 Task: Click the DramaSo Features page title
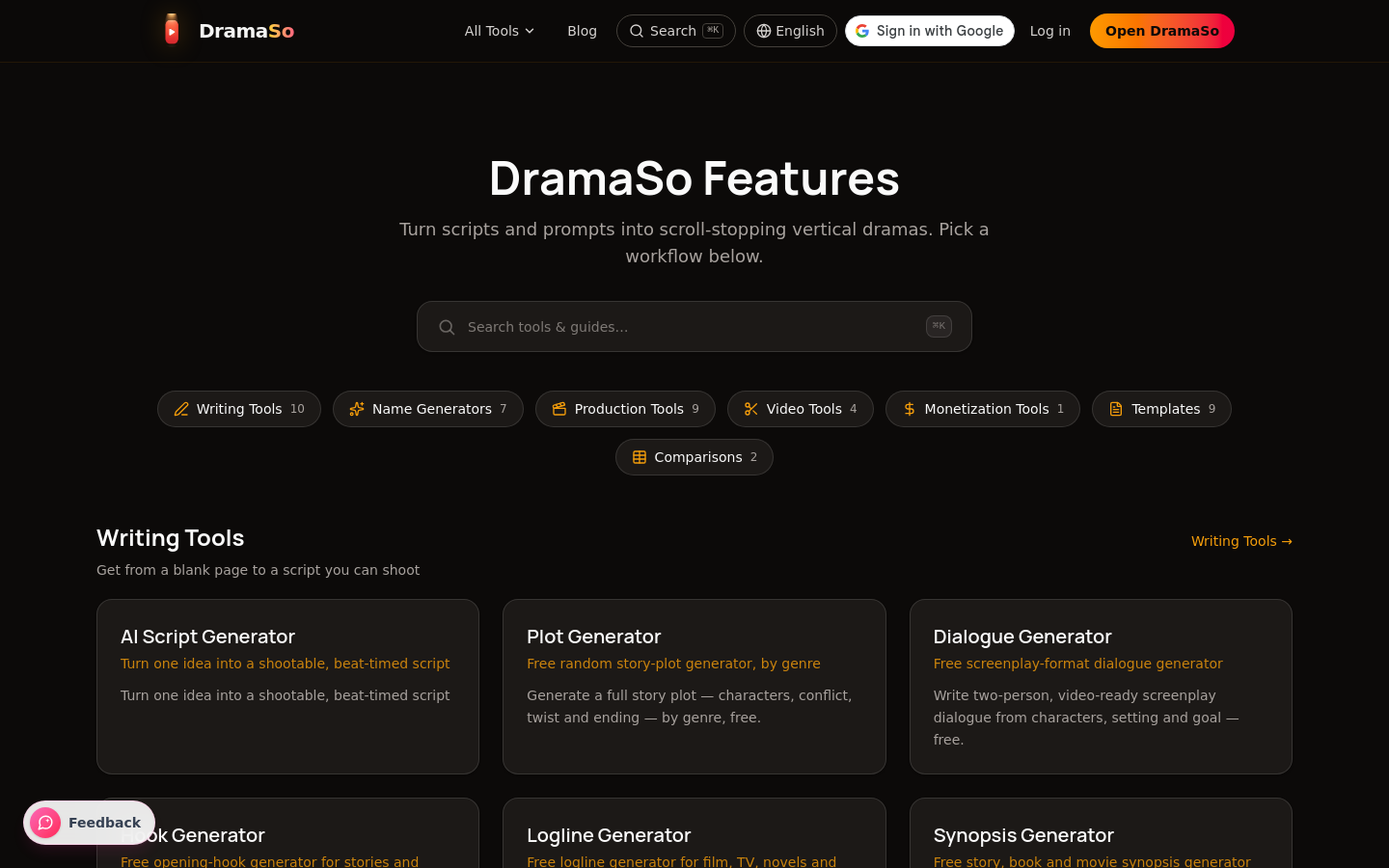tap(694, 178)
